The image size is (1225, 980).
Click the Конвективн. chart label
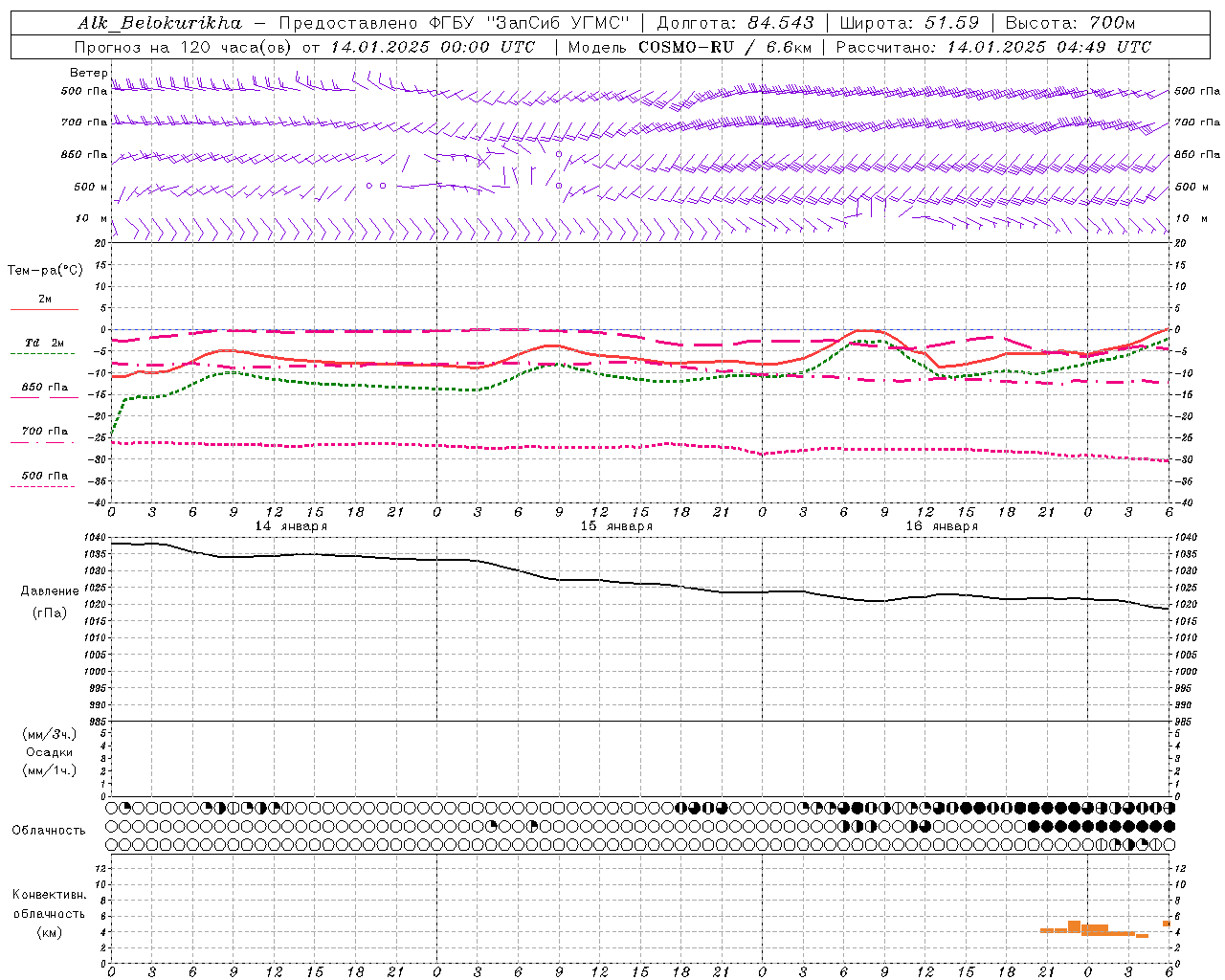(50, 895)
